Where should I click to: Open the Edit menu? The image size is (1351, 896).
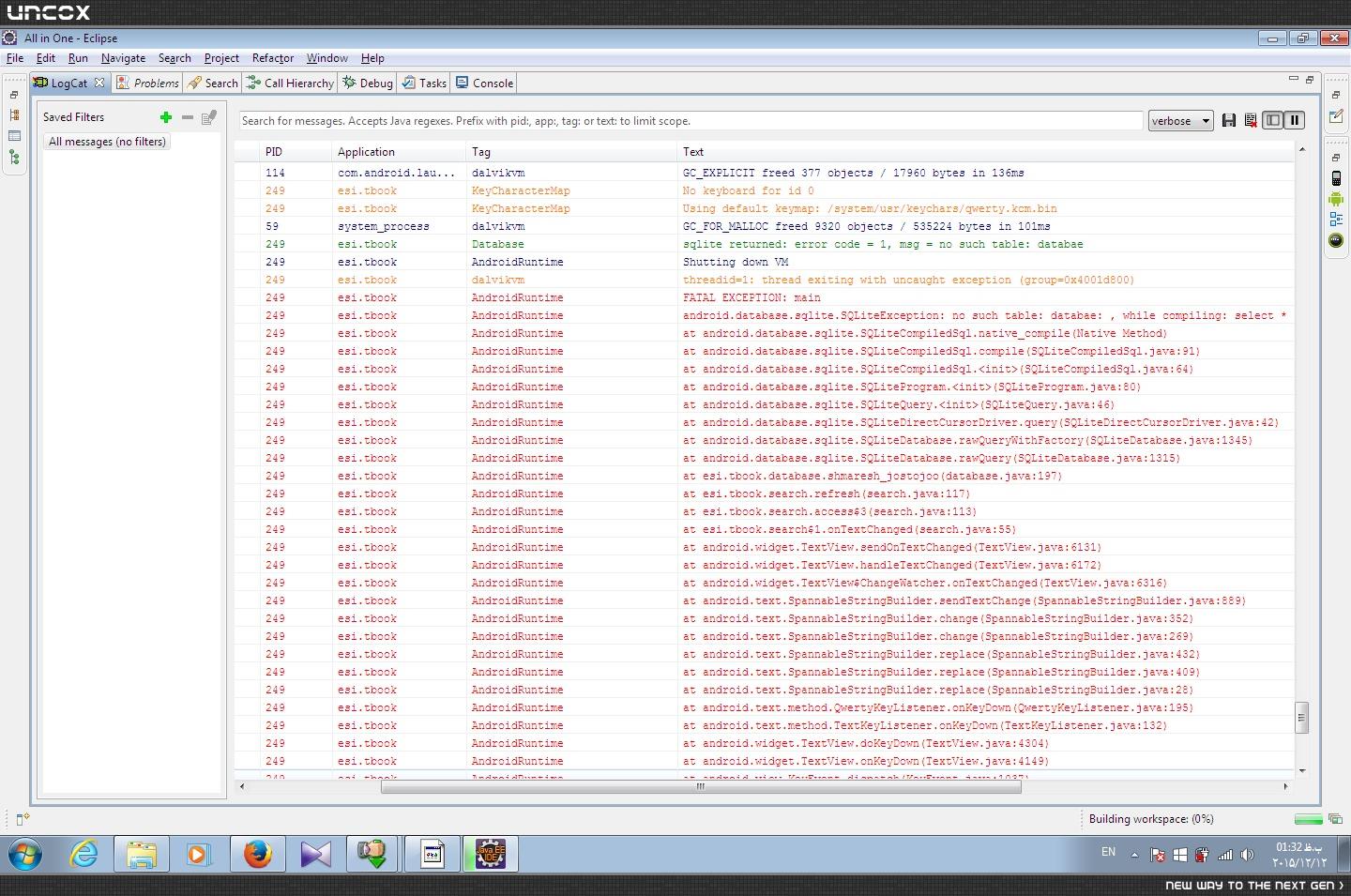click(45, 58)
